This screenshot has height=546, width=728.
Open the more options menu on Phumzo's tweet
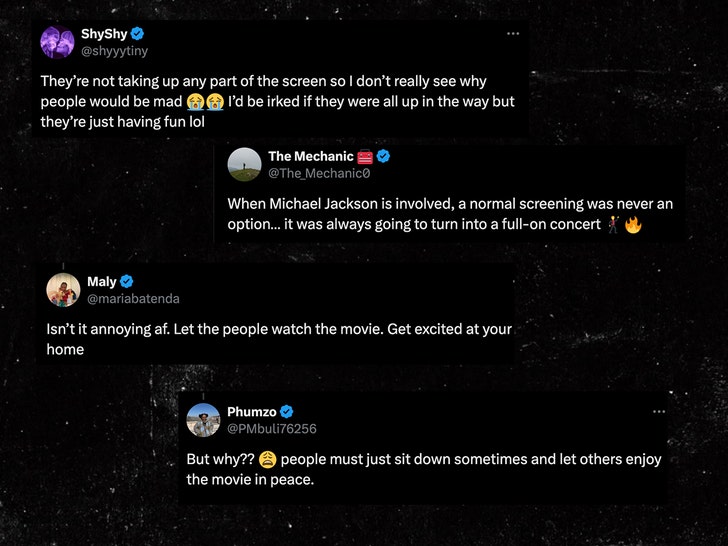point(658,411)
